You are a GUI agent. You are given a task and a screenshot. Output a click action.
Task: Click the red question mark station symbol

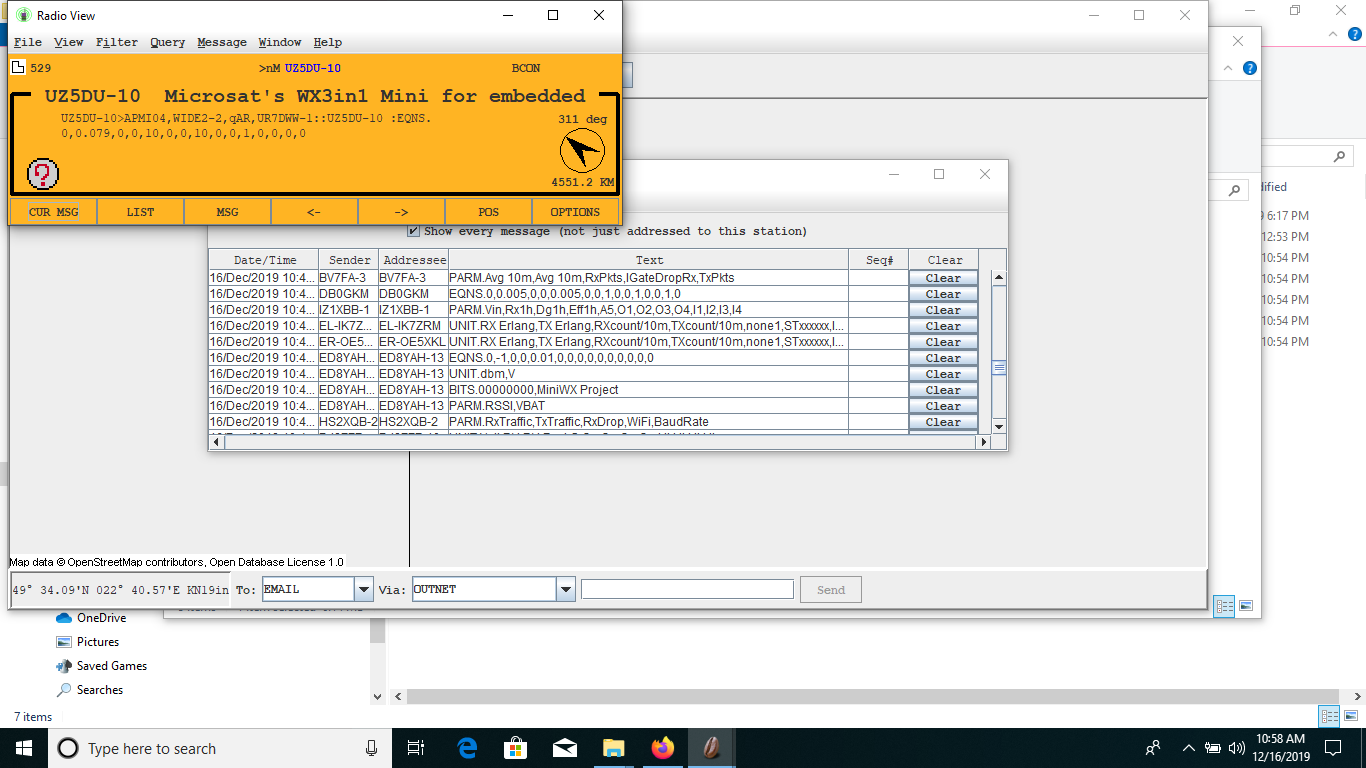pos(43,174)
